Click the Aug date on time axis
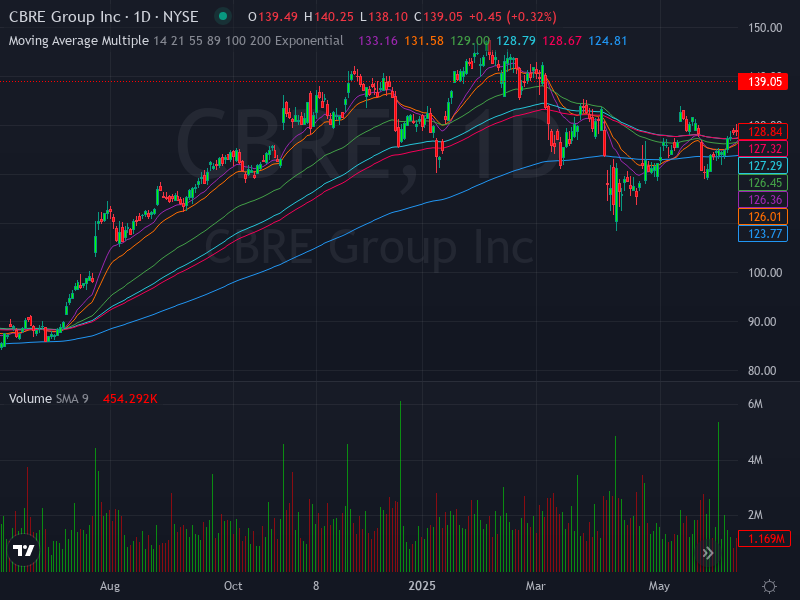 point(110,586)
